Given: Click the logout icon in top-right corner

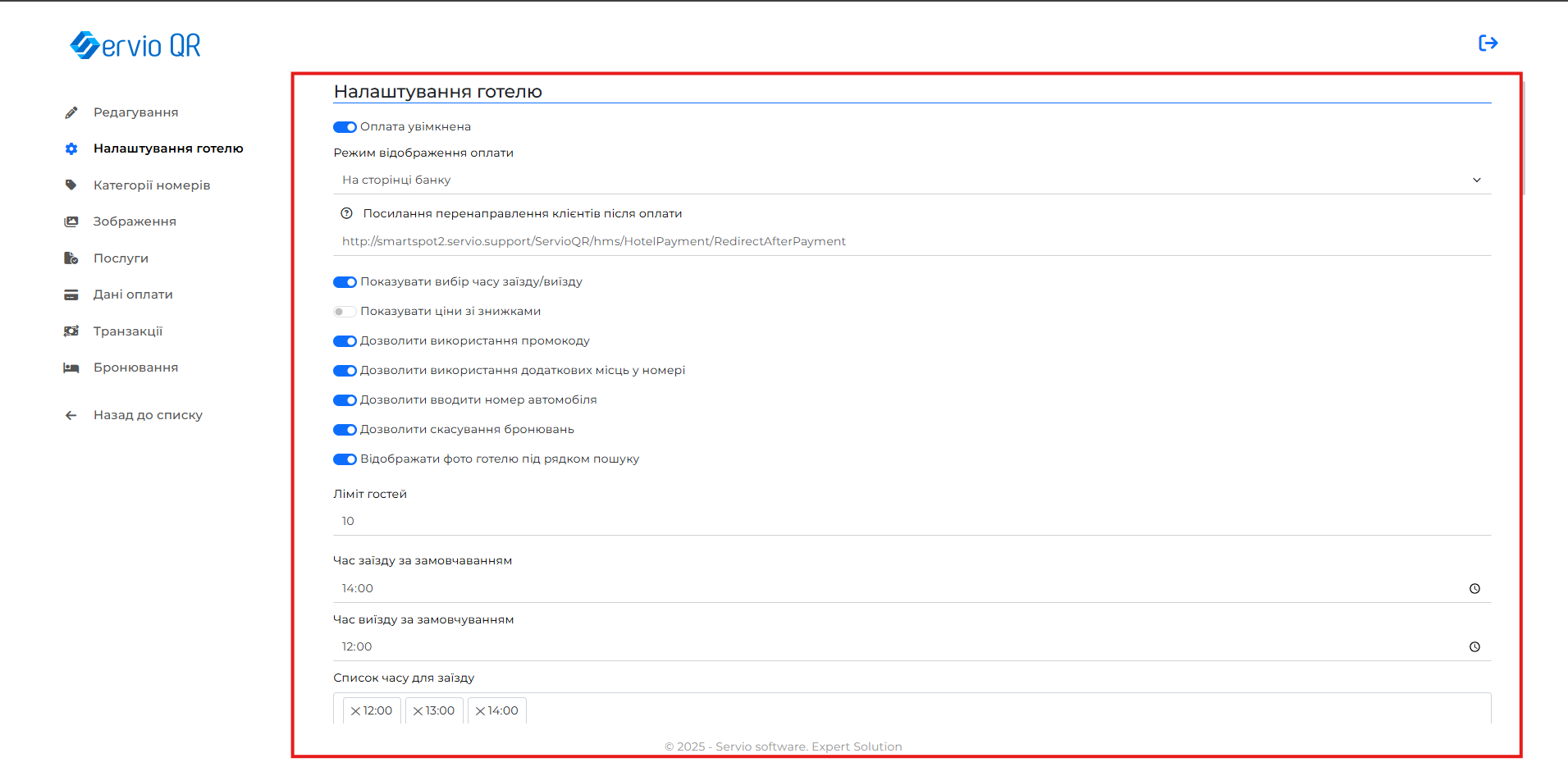Looking at the screenshot, I should [1488, 43].
